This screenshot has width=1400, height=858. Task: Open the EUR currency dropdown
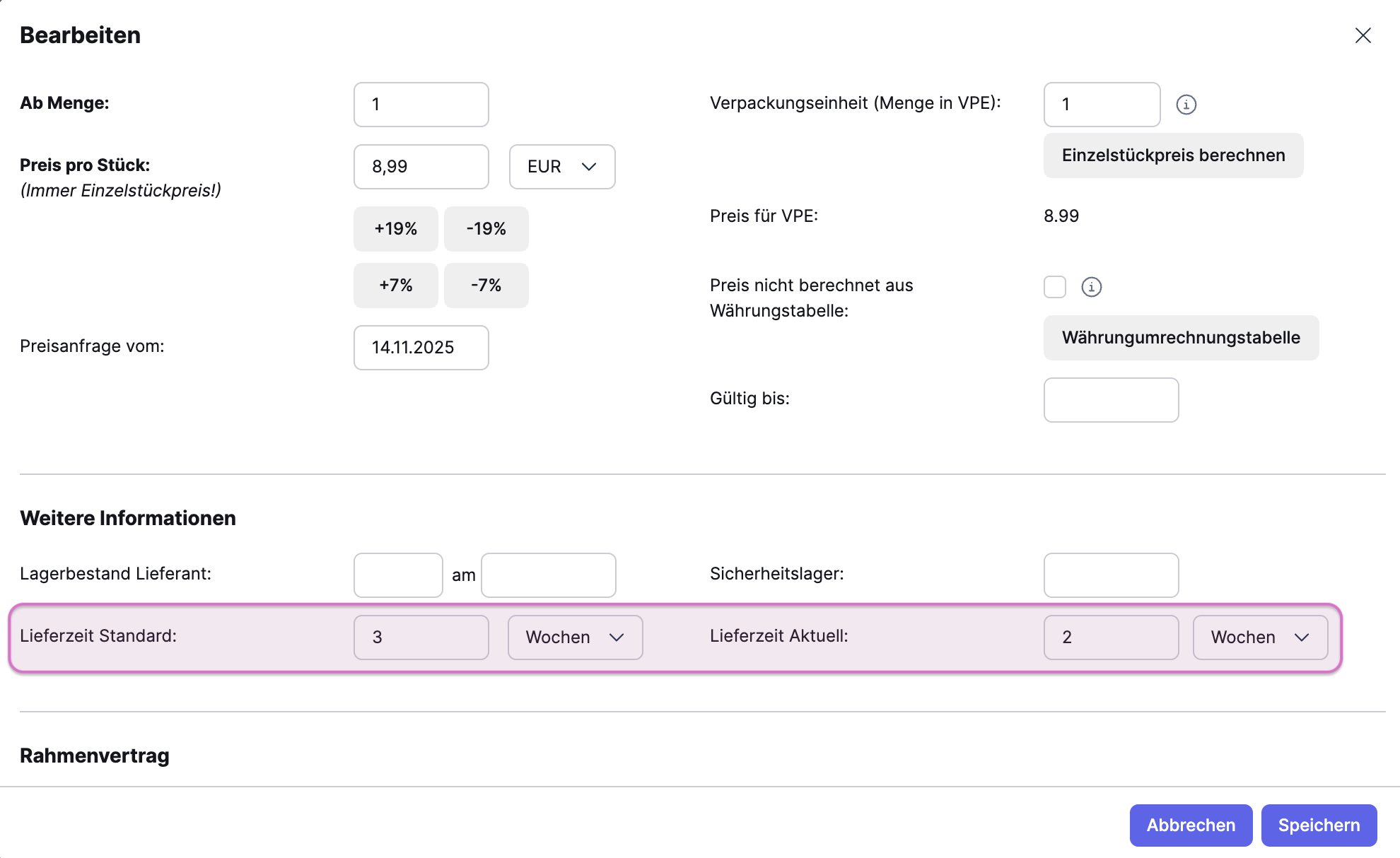pyautogui.click(x=562, y=167)
